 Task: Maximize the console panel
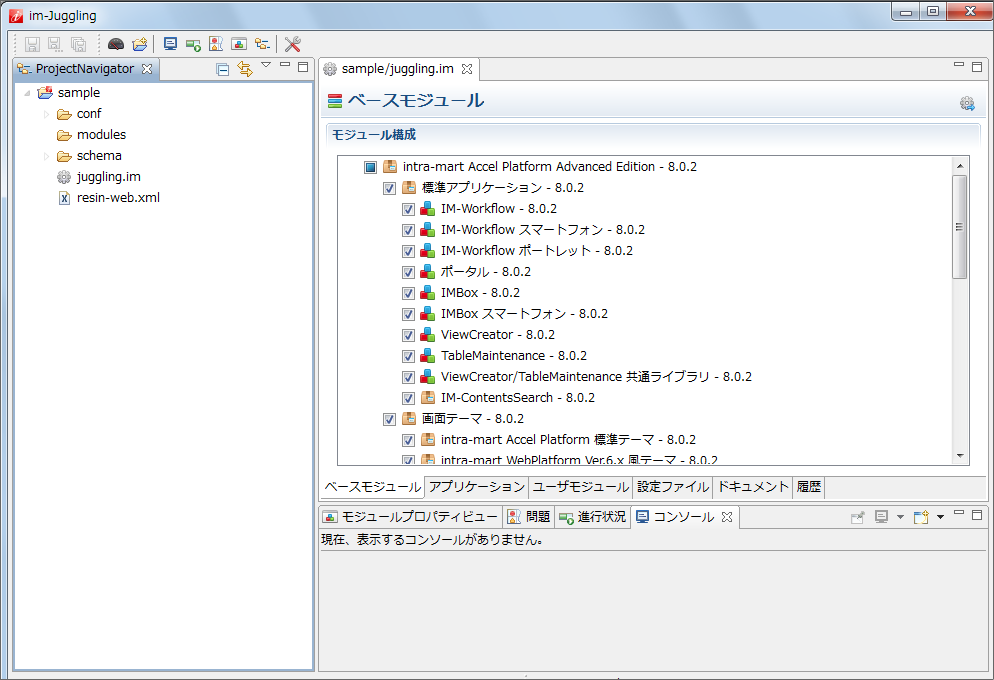(x=977, y=514)
